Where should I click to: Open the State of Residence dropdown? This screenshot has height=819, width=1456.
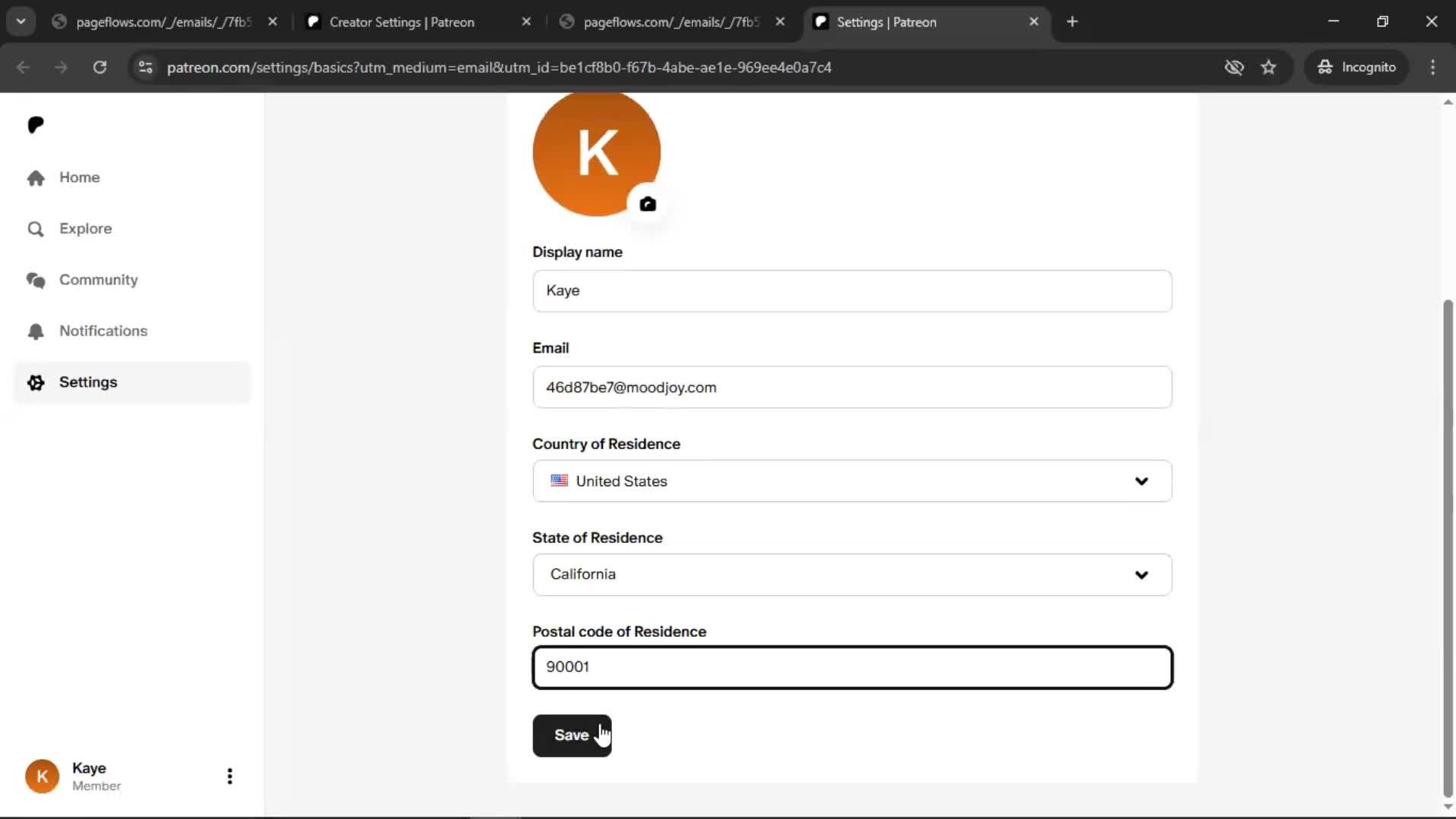(852, 574)
